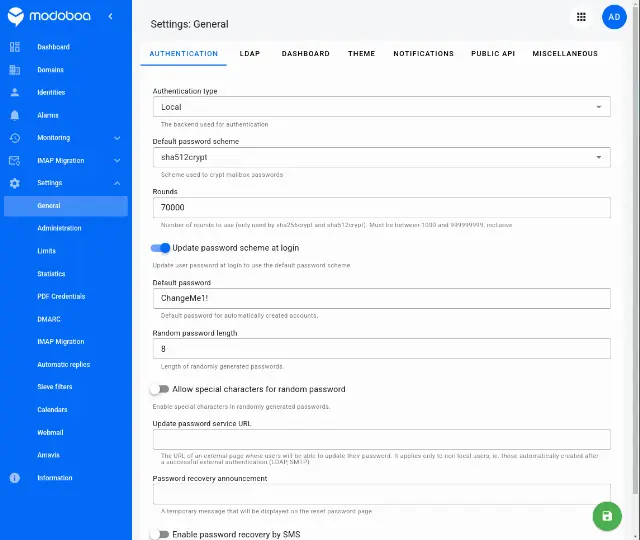Switch to the Miscellaneous tab

(565, 53)
